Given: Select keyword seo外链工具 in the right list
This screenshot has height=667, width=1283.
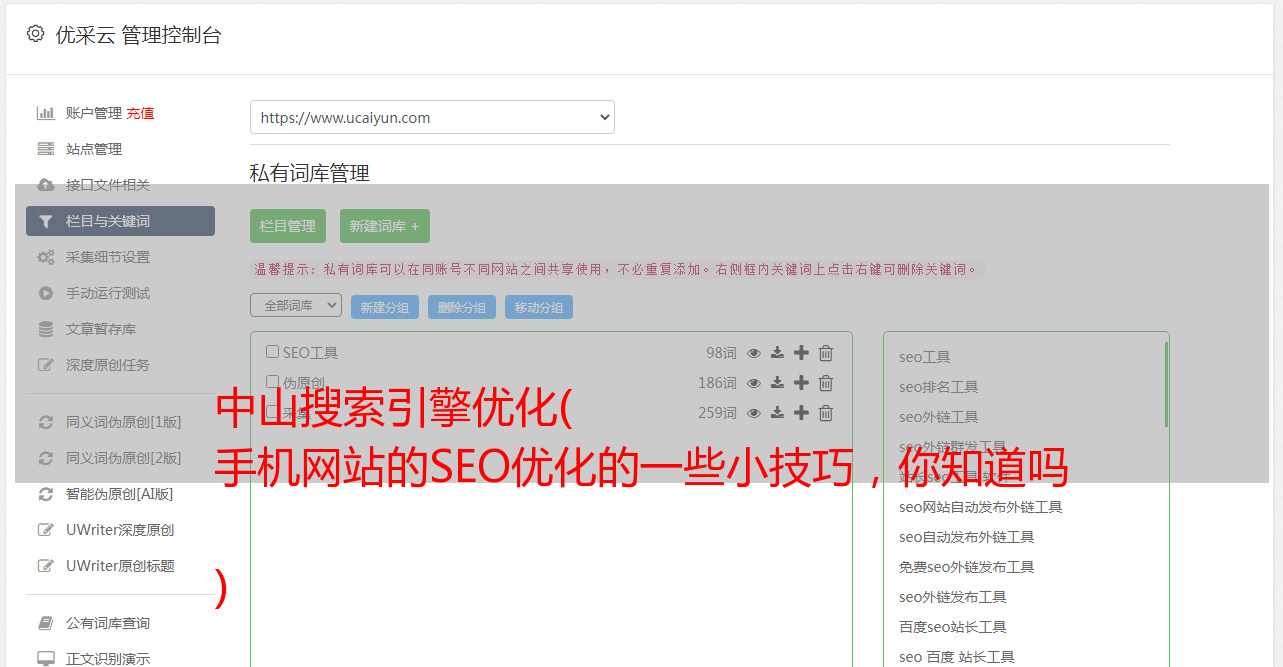Looking at the screenshot, I should tap(938, 417).
